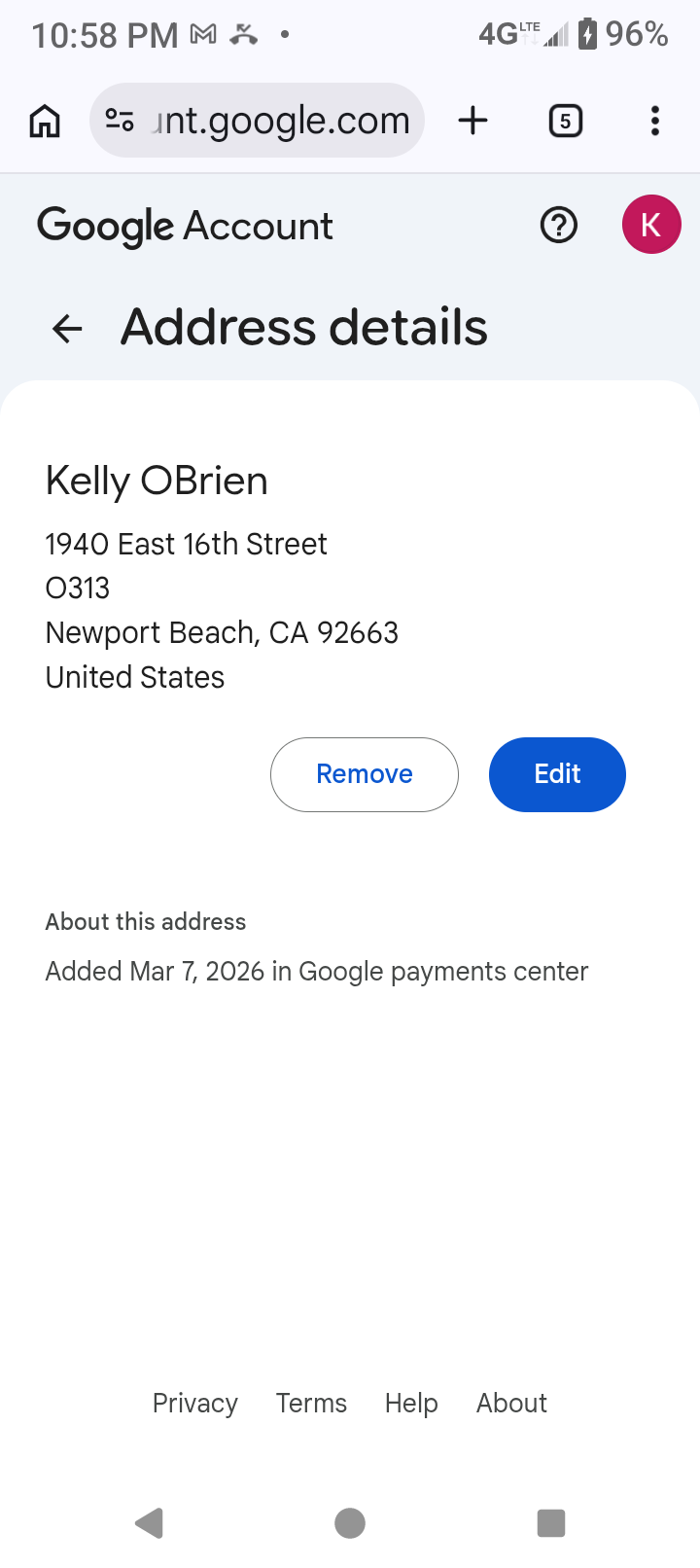Open the Privacy footer link

pyautogui.click(x=194, y=1403)
